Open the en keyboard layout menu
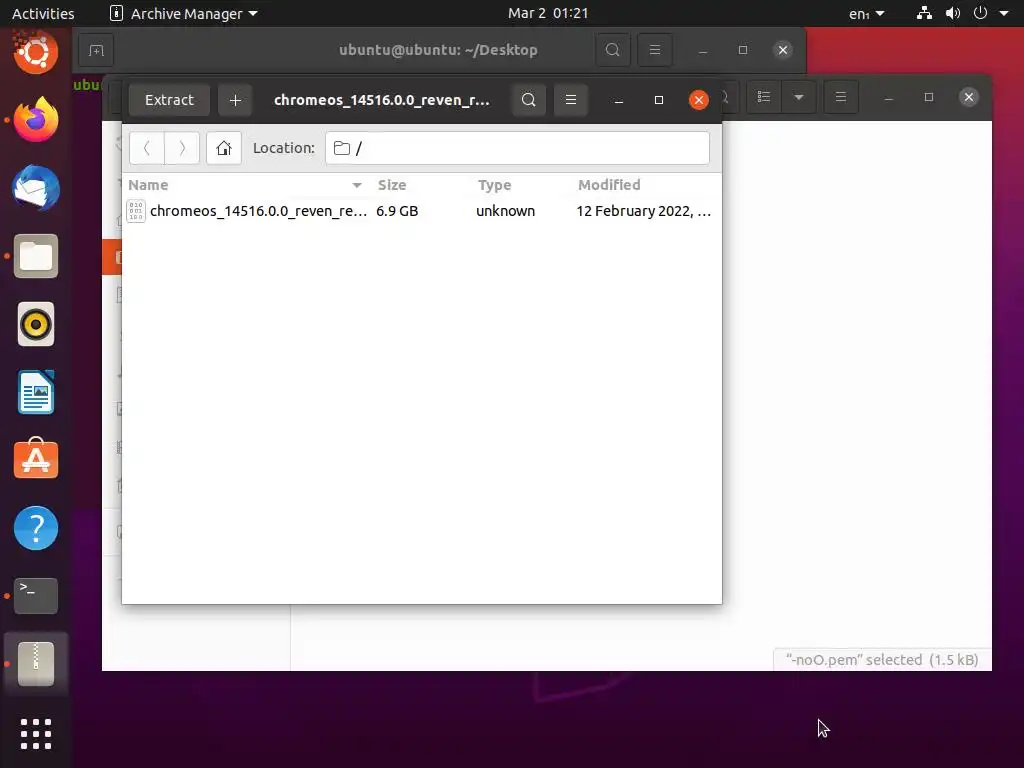 coord(867,13)
